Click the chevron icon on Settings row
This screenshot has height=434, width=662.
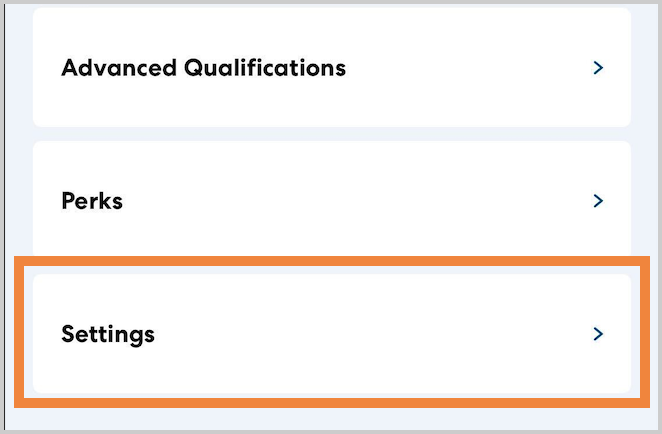point(598,334)
